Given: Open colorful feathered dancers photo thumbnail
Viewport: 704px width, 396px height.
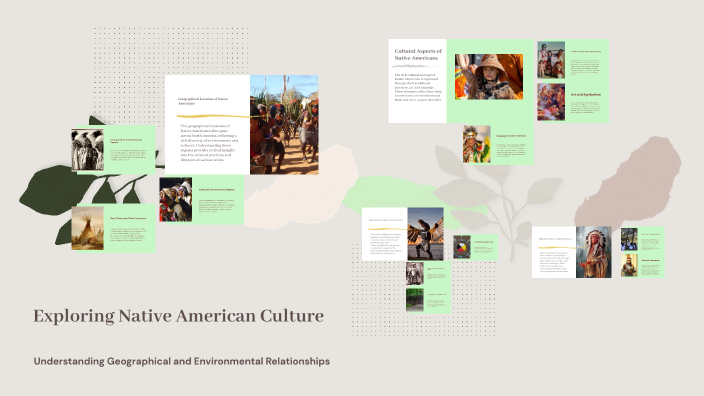Looking at the screenshot, I should [176, 199].
